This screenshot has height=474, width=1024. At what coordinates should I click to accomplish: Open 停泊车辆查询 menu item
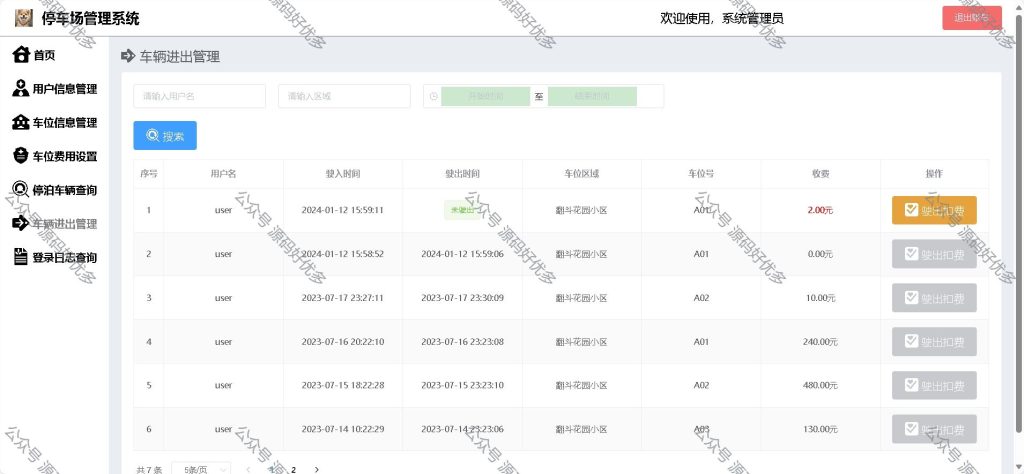pyautogui.click(x=65, y=191)
